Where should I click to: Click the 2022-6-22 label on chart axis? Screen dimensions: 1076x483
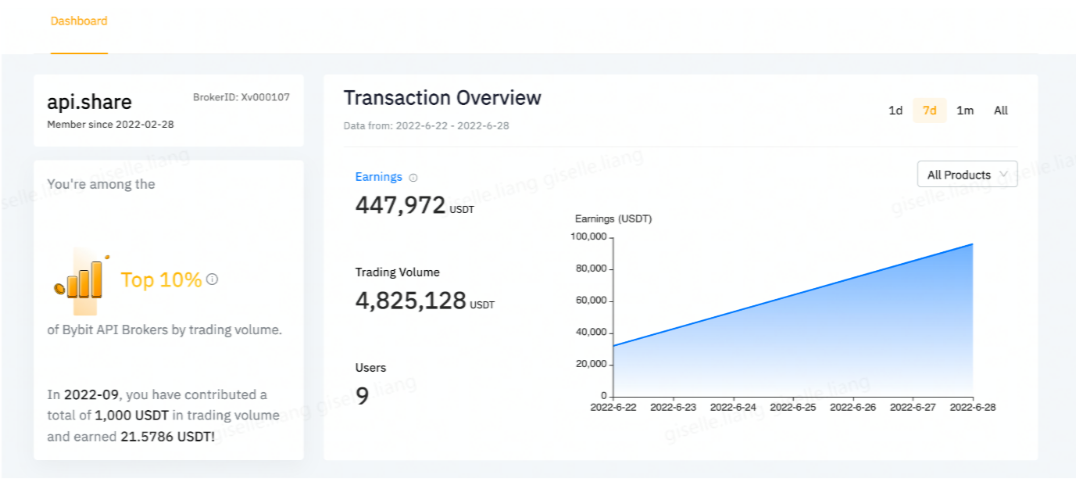614,408
